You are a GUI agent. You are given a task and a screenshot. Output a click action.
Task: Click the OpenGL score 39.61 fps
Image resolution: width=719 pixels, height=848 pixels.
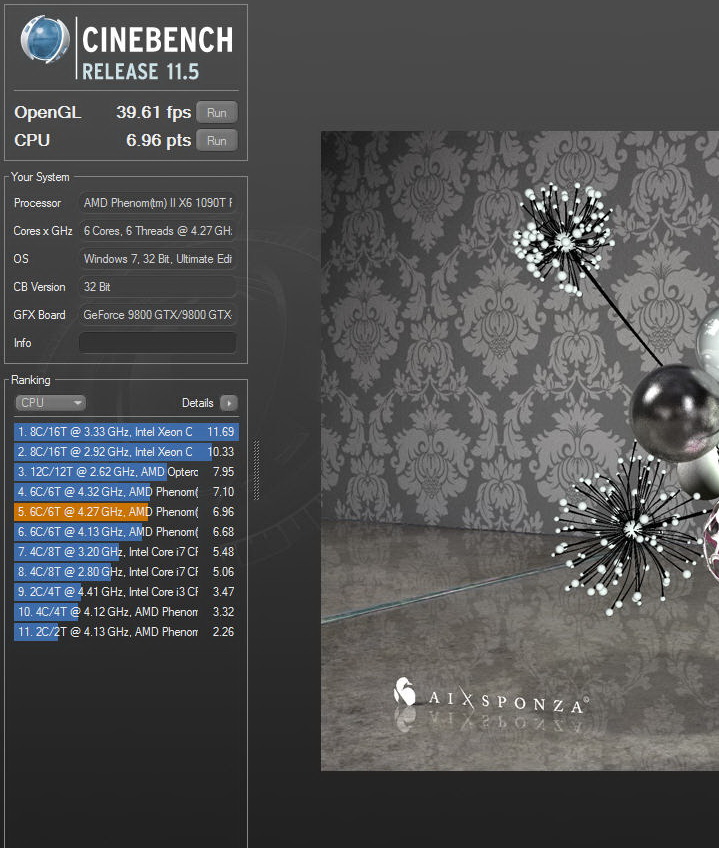point(154,112)
